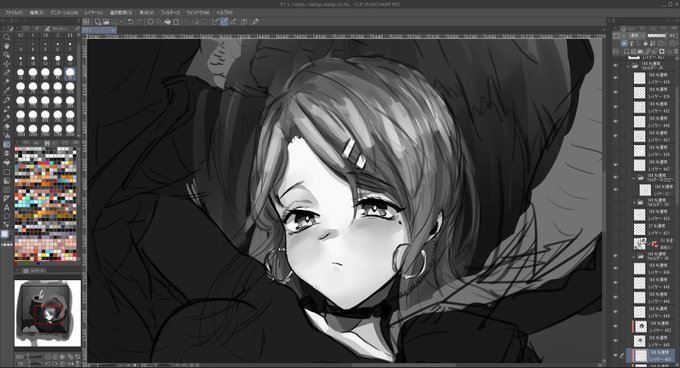
Task: Select the Text tool with the A icon
Action: click(7, 207)
